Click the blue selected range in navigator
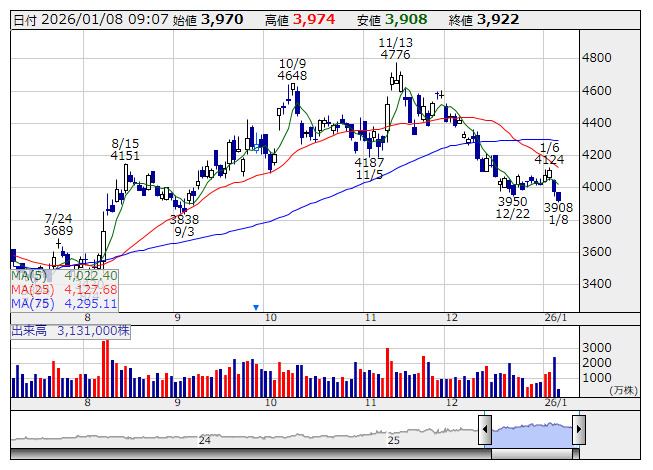This screenshot has width=653, height=470. [532, 435]
